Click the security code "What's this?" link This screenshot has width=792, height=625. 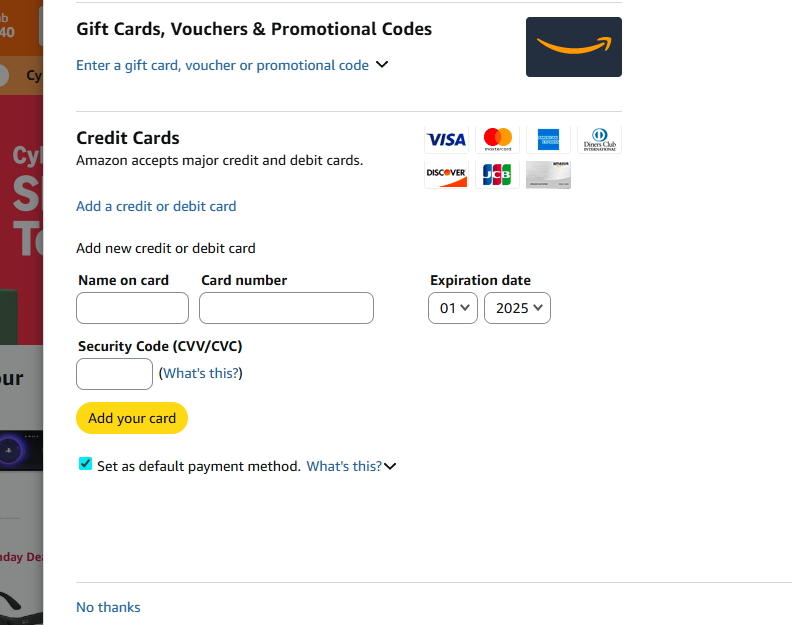[201, 373]
